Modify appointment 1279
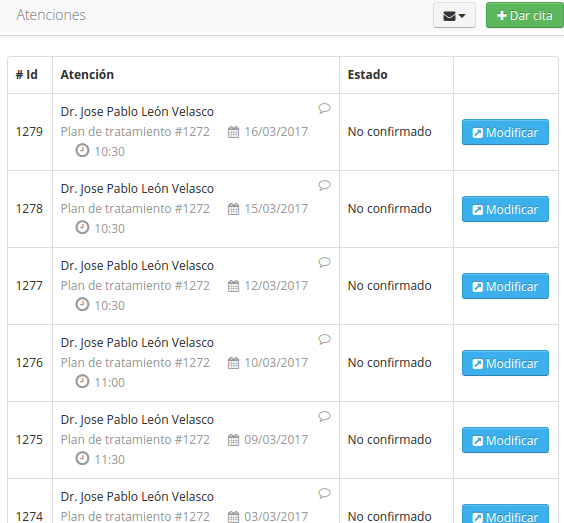The image size is (564, 523). pos(505,132)
